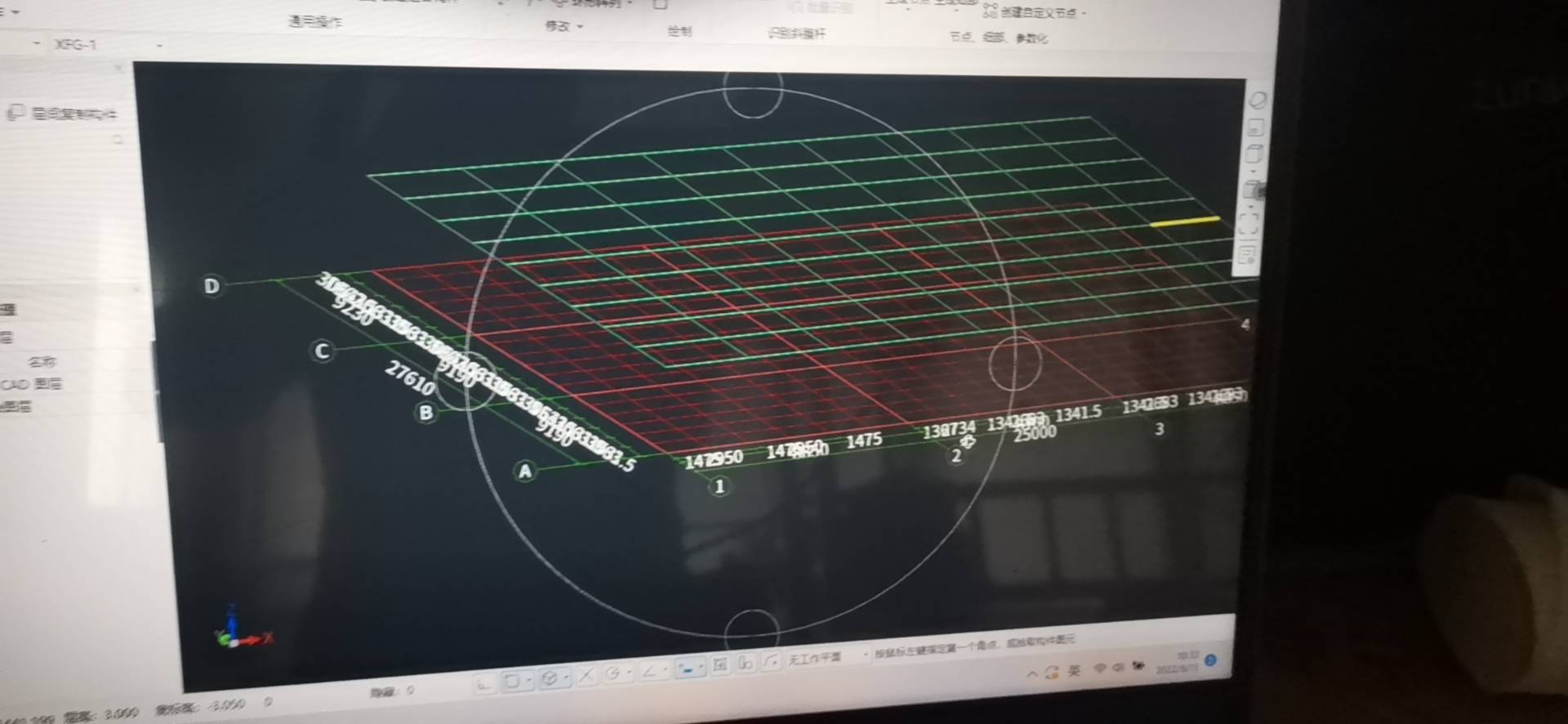Click the orbit sphere icon on view toolbar
Viewport: 1568px width, 724px height.
click(x=1258, y=100)
